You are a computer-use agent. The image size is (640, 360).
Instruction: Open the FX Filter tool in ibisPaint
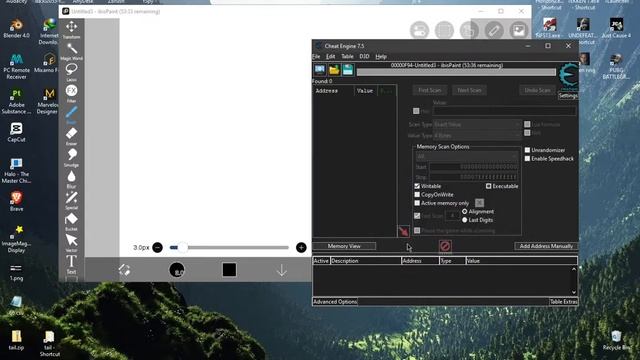(x=71, y=93)
